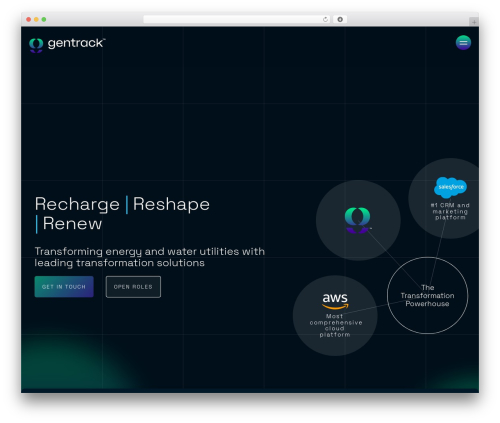Click the downloads icon beside address bar
Viewport: 500px width, 423px height.
340,19
